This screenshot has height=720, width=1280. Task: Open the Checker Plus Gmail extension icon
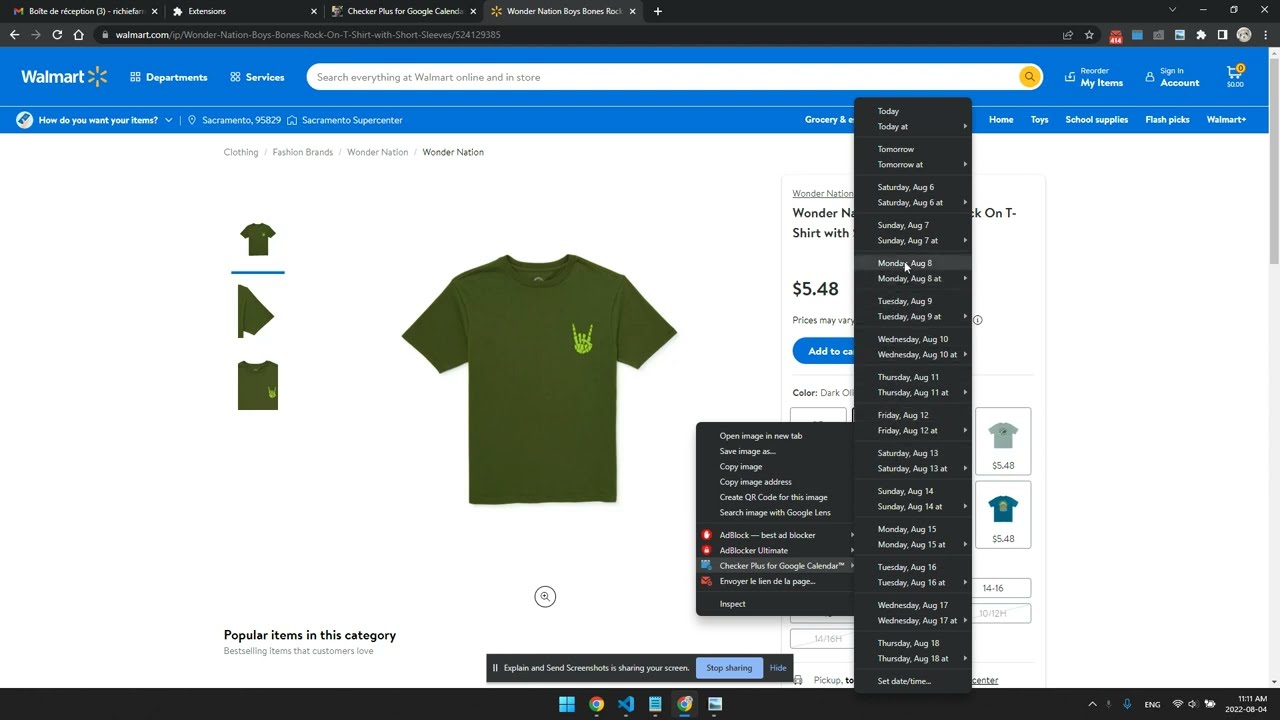pos(1115,34)
